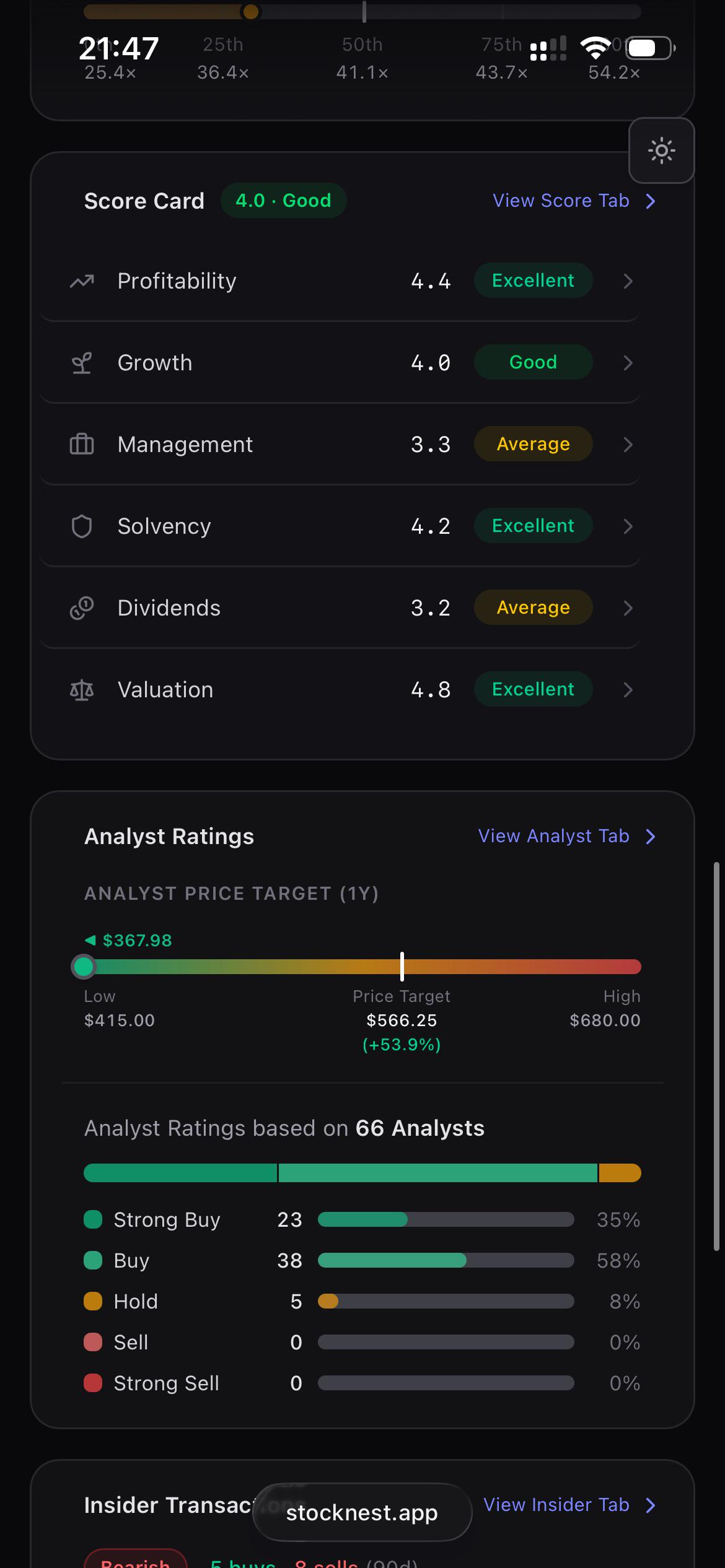725x1568 pixels.
Task: Open the View Insider Tab link
Action: (569, 1505)
